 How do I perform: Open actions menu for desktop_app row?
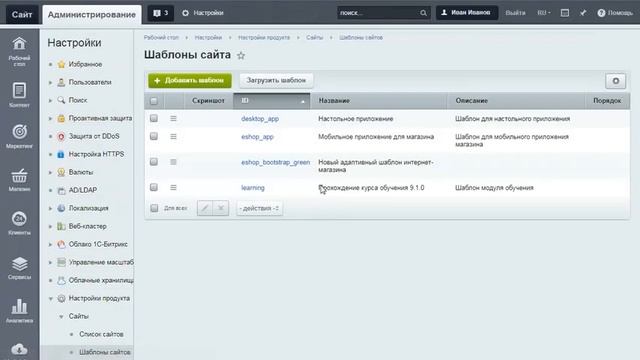coord(173,118)
